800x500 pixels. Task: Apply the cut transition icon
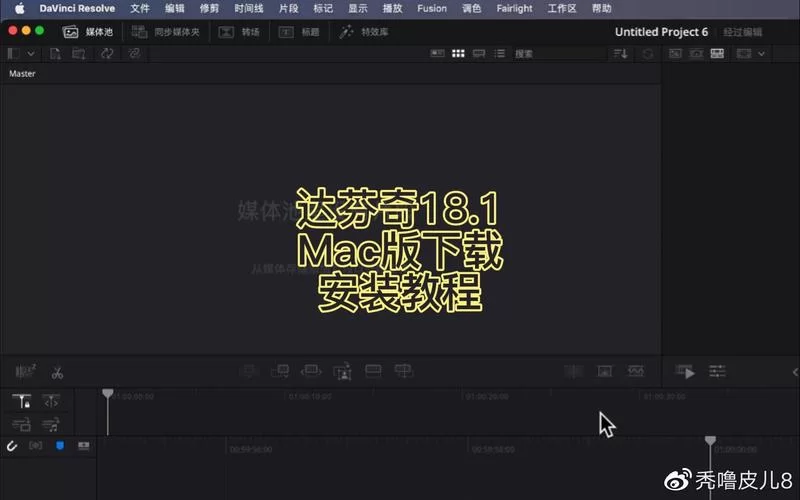(x=573, y=371)
